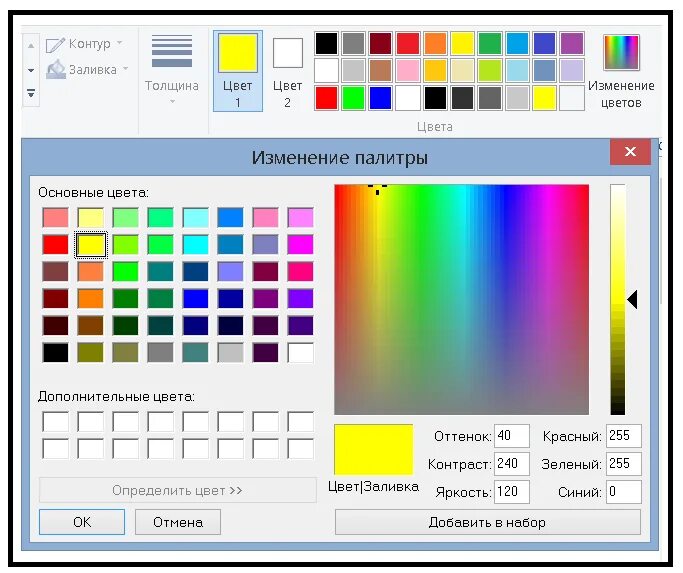Image resolution: width=683 pixels, height=573 pixels.
Task: Click the vertical luminance gradient bar
Action: point(618,299)
